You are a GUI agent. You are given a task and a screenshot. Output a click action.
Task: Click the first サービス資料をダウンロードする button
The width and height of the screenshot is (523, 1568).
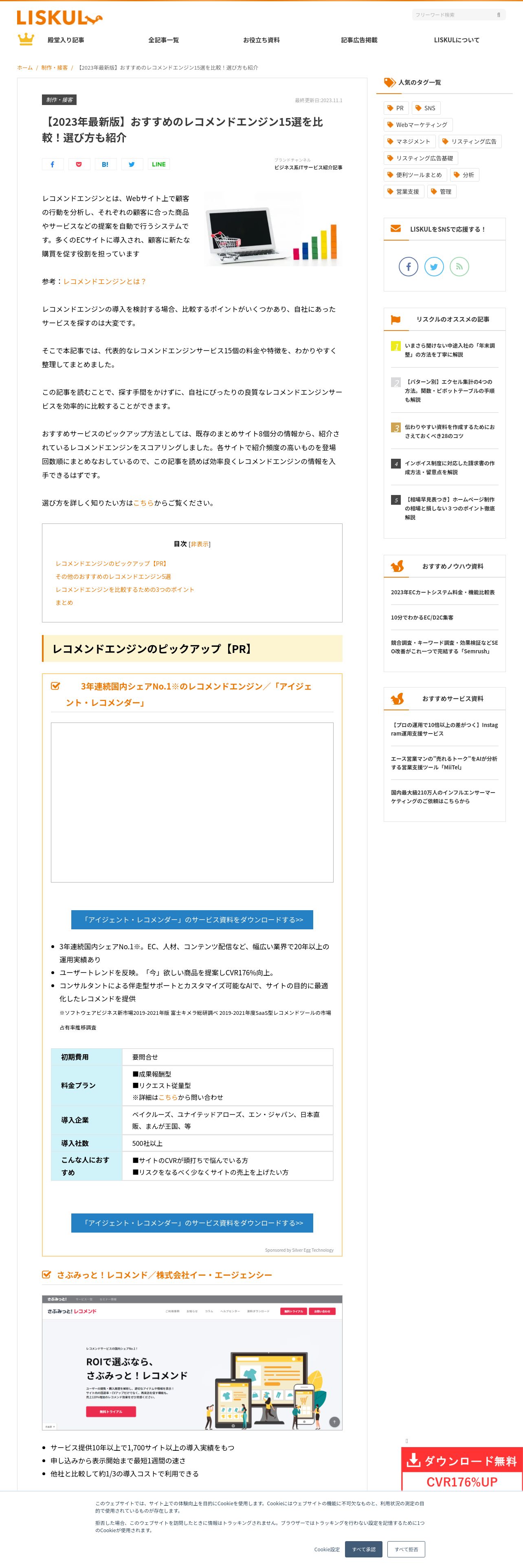[192, 919]
